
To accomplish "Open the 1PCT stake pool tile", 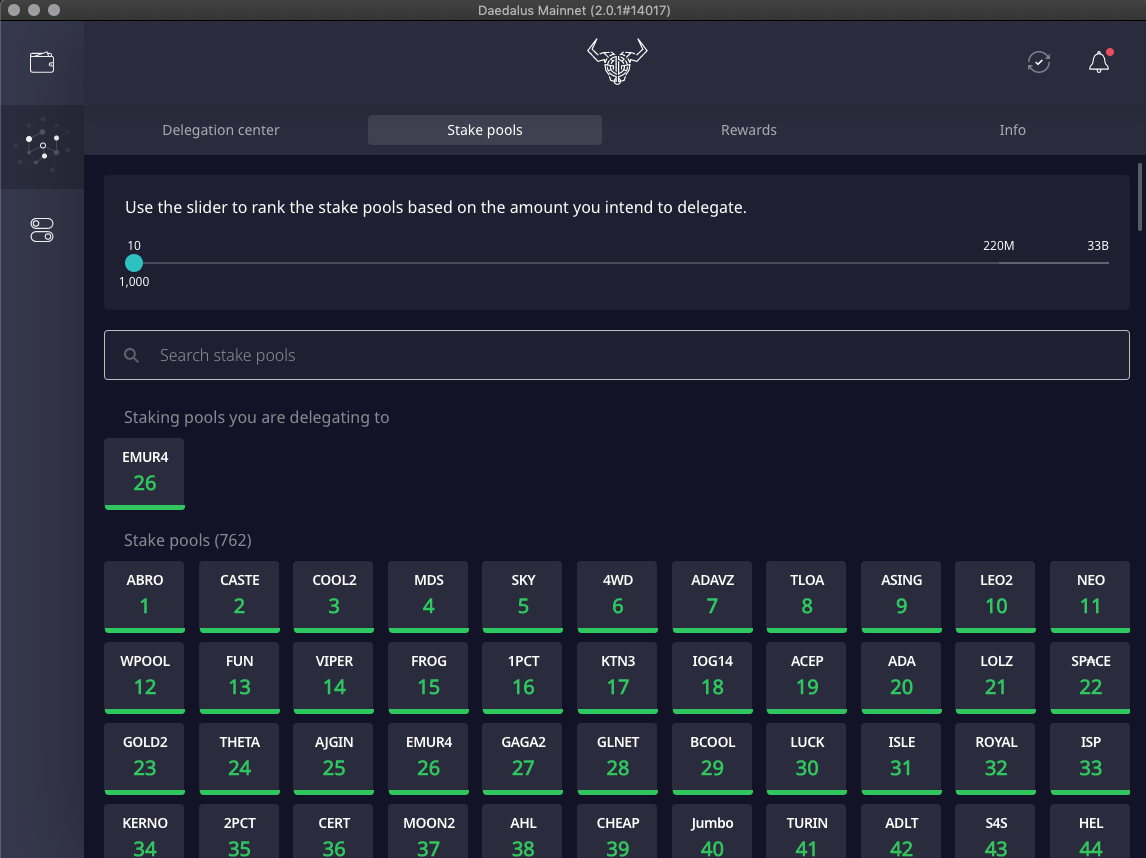I will [x=523, y=677].
